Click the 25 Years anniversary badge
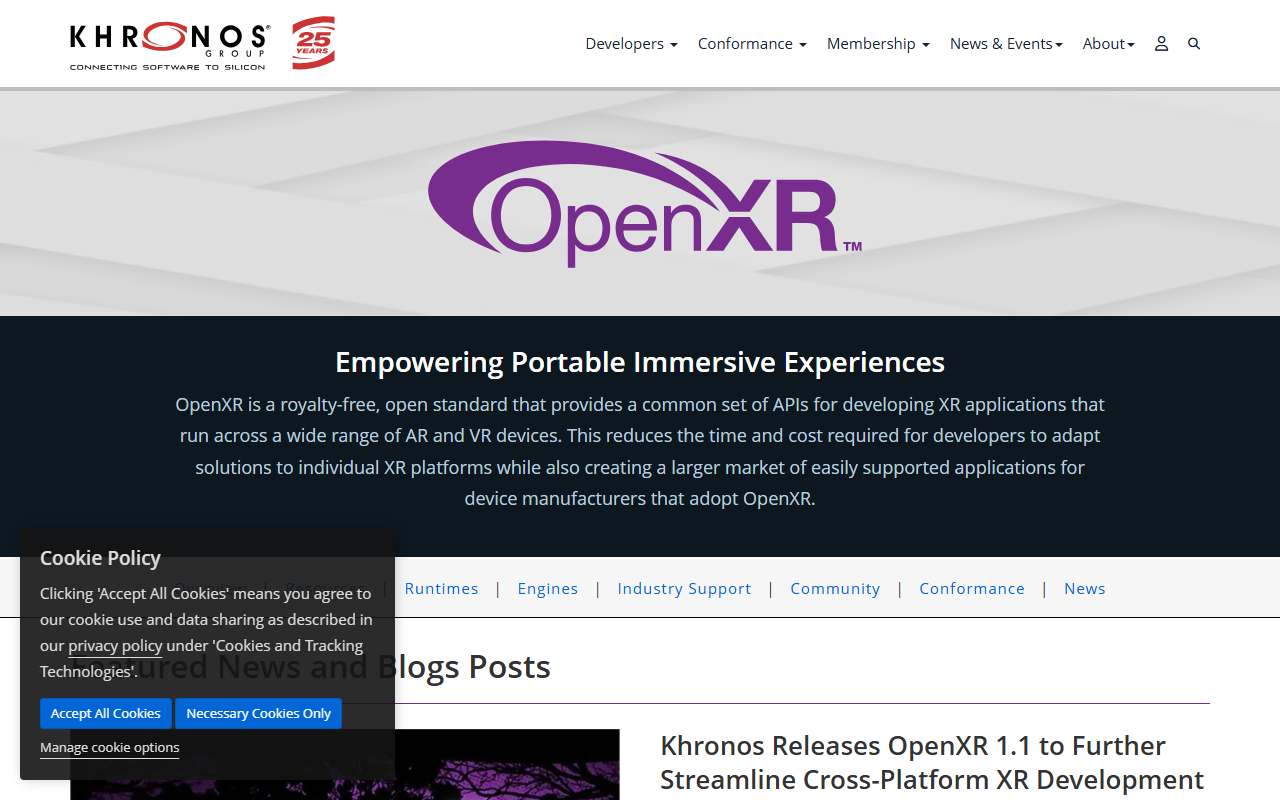This screenshot has width=1280, height=800. (313, 43)
